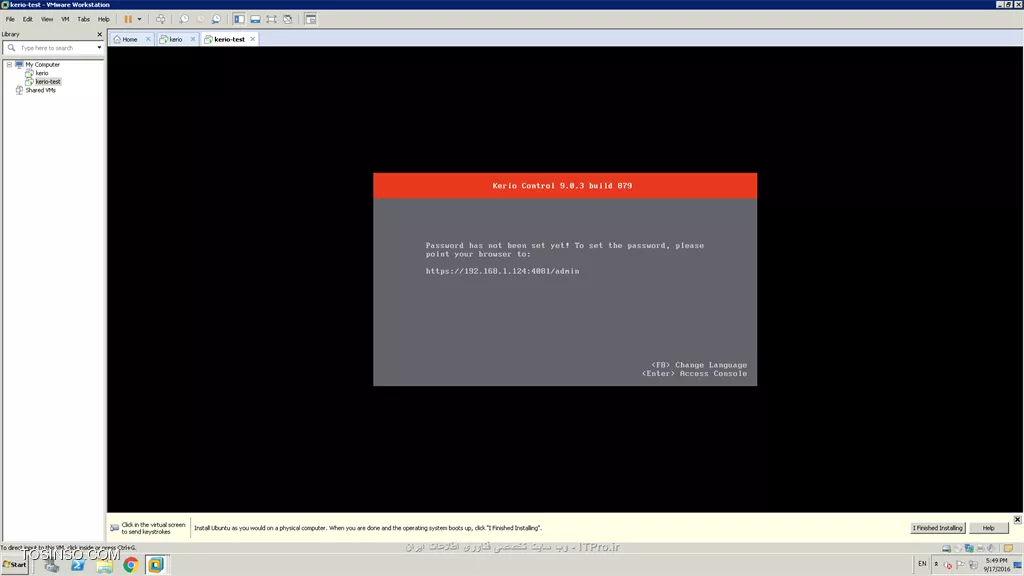Click the EN language indicator

[922, 564]
